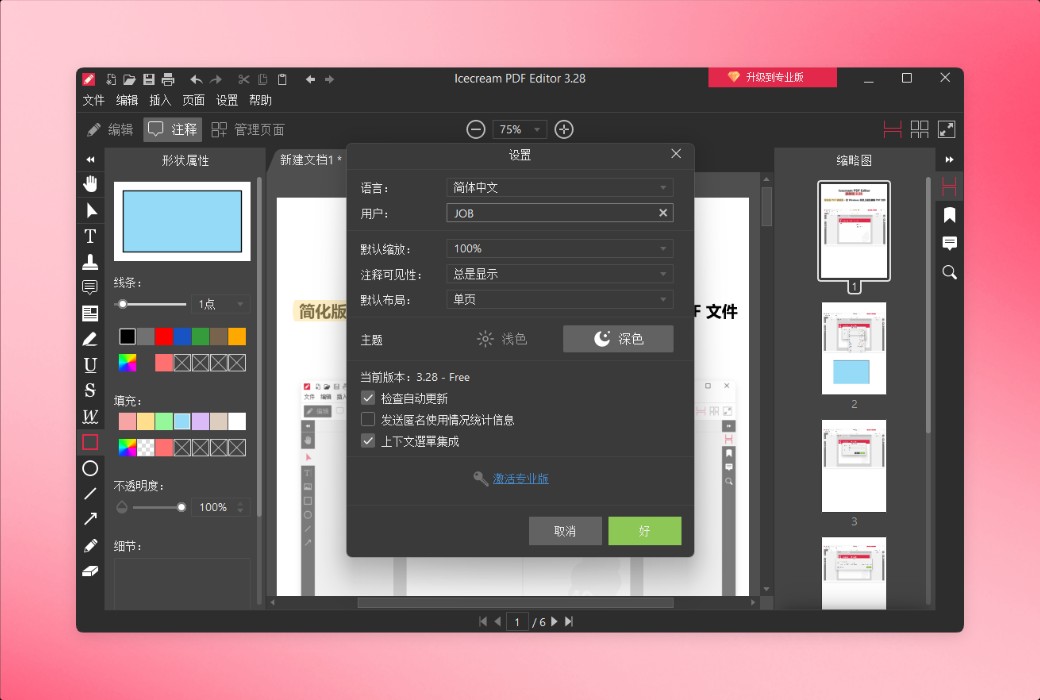Open the language selection dropdown
Image resolution: width=1040 pixels, height=700 pixels.
(x=558, y=187)
